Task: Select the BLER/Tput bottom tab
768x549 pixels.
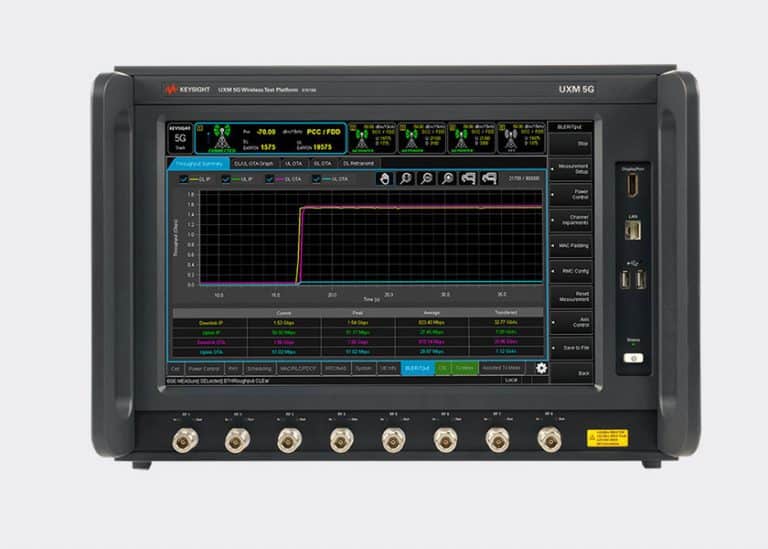Action: [x=417, y=368]
